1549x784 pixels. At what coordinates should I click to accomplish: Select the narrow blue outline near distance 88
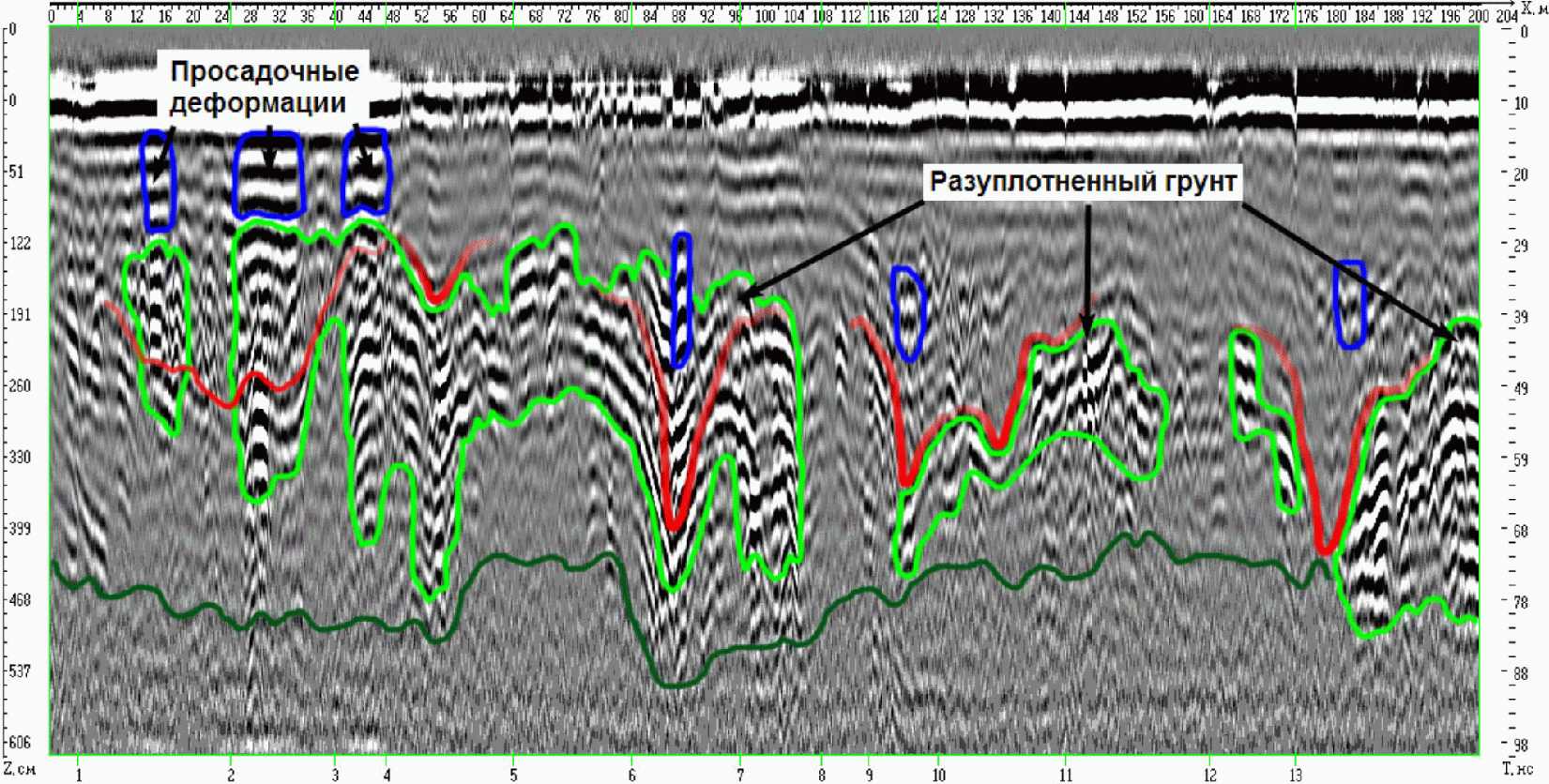[681, 300]
